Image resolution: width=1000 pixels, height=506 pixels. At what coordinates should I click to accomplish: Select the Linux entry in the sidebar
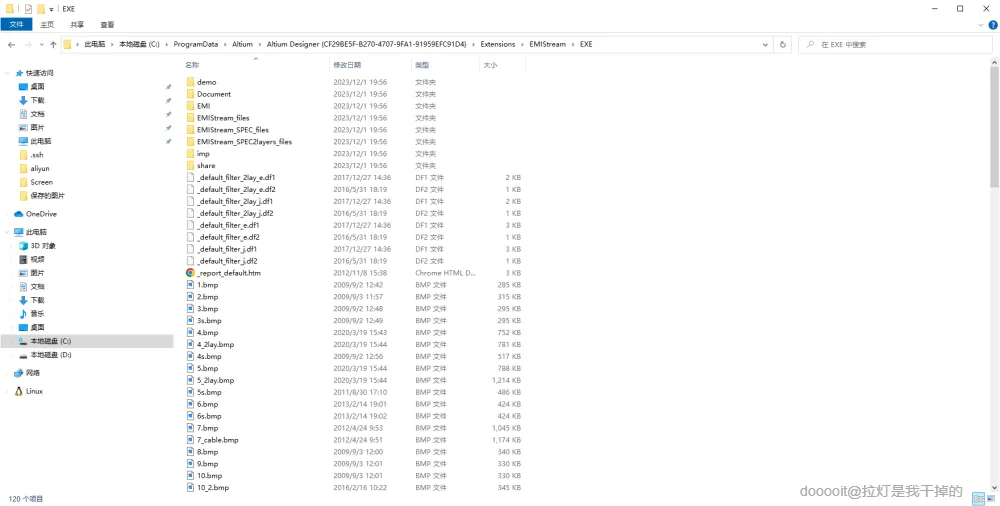[x=34, y=391]
